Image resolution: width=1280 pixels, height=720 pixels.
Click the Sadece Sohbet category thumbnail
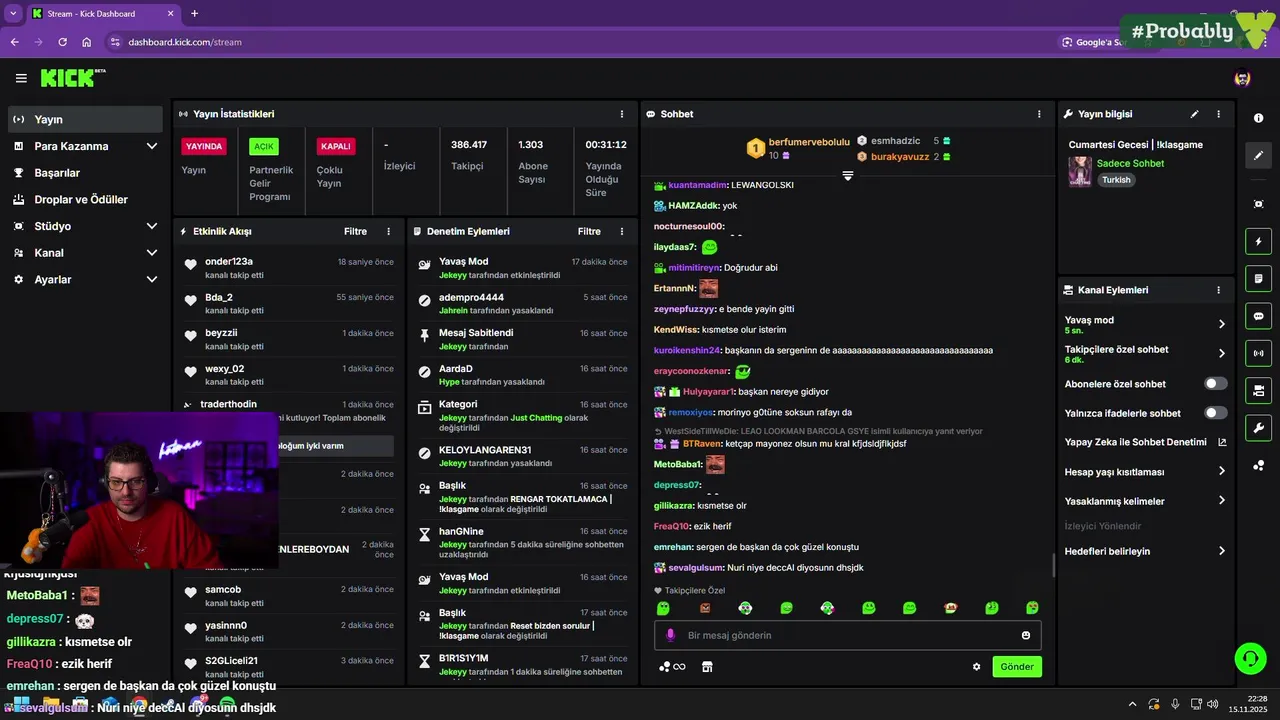[1080, 171]
